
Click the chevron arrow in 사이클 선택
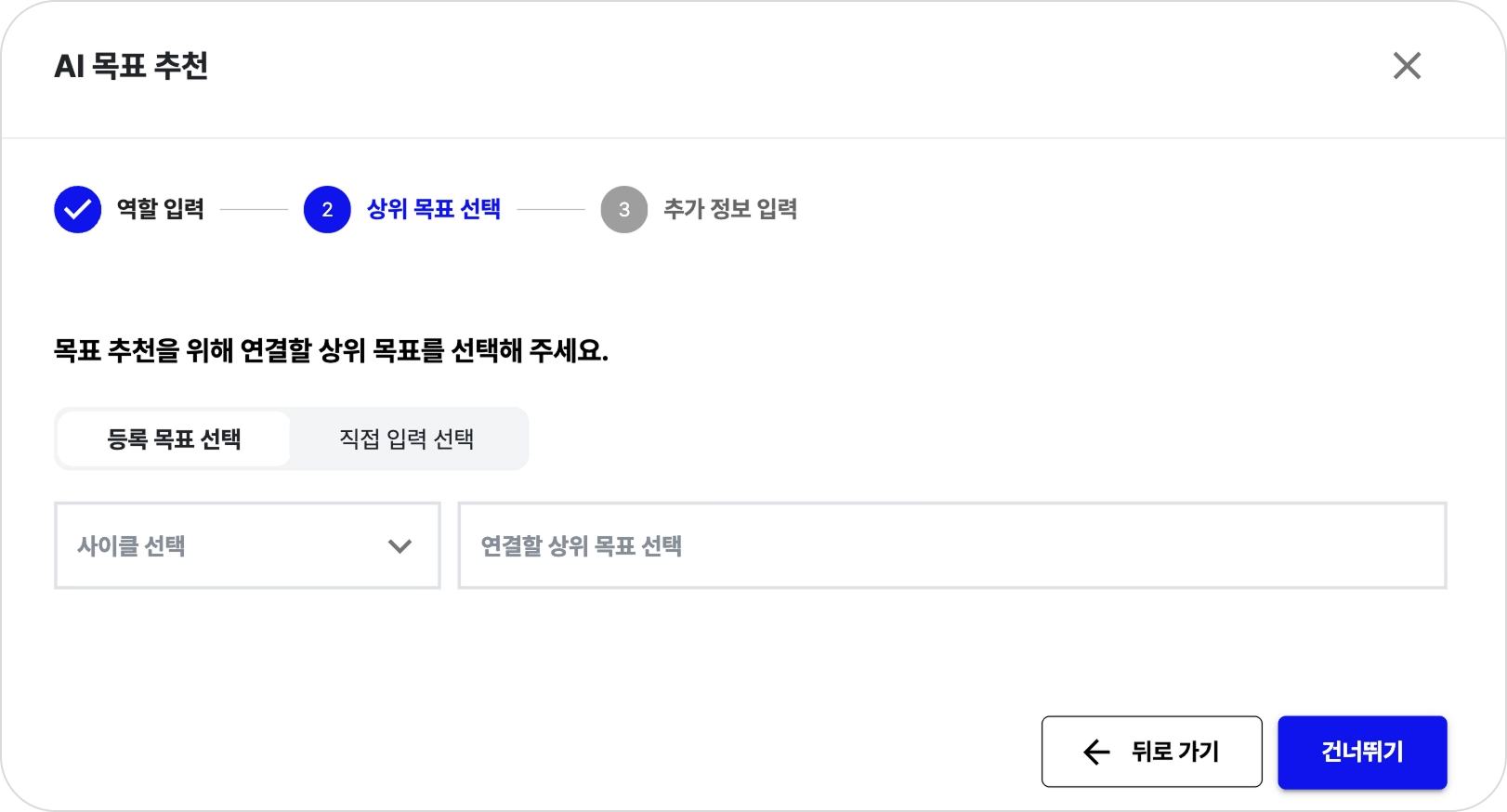pyautogui.click(x=400, y=546)
